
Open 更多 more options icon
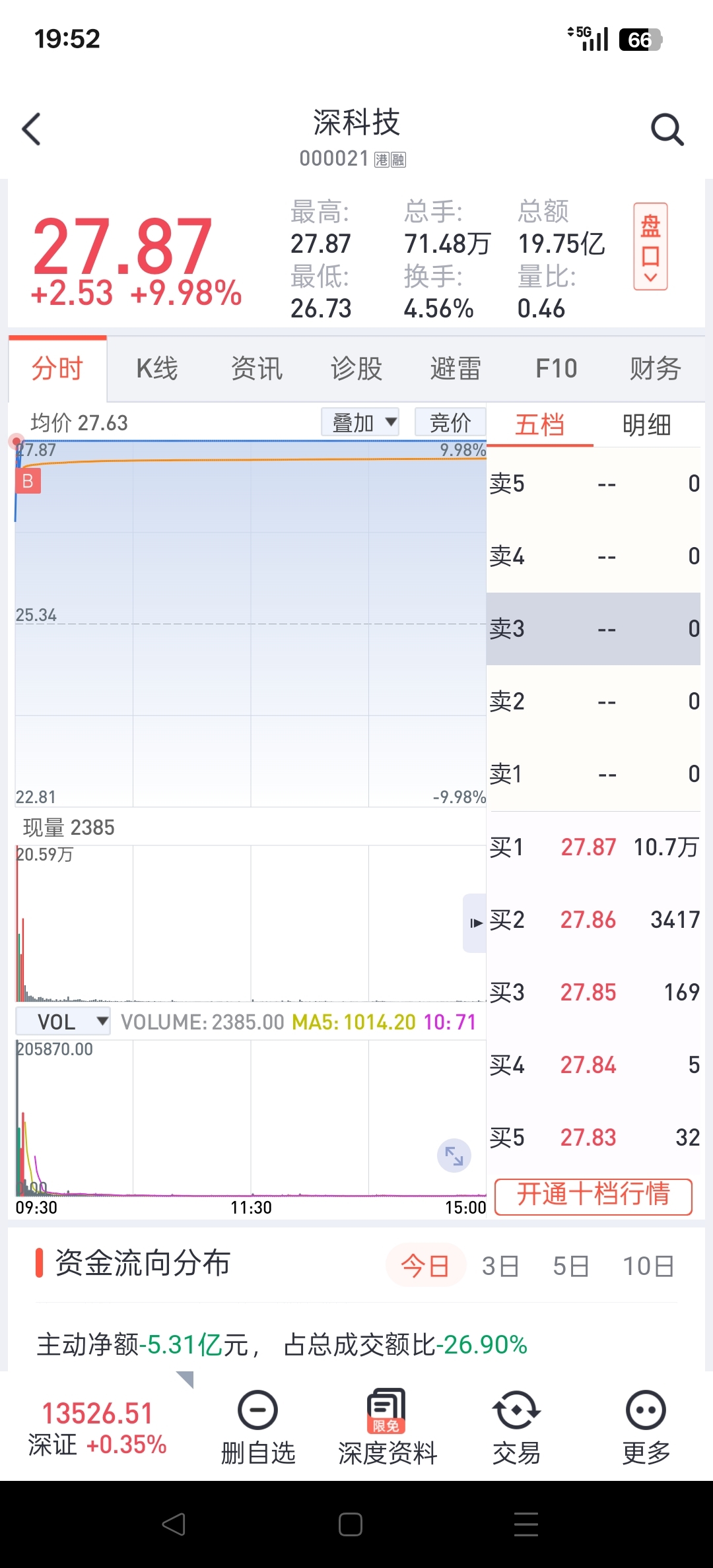click(645, 1411)
